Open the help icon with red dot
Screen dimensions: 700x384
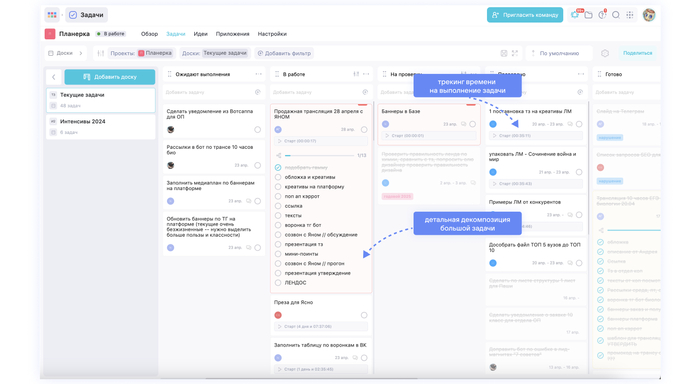click(x=602, y=15)
